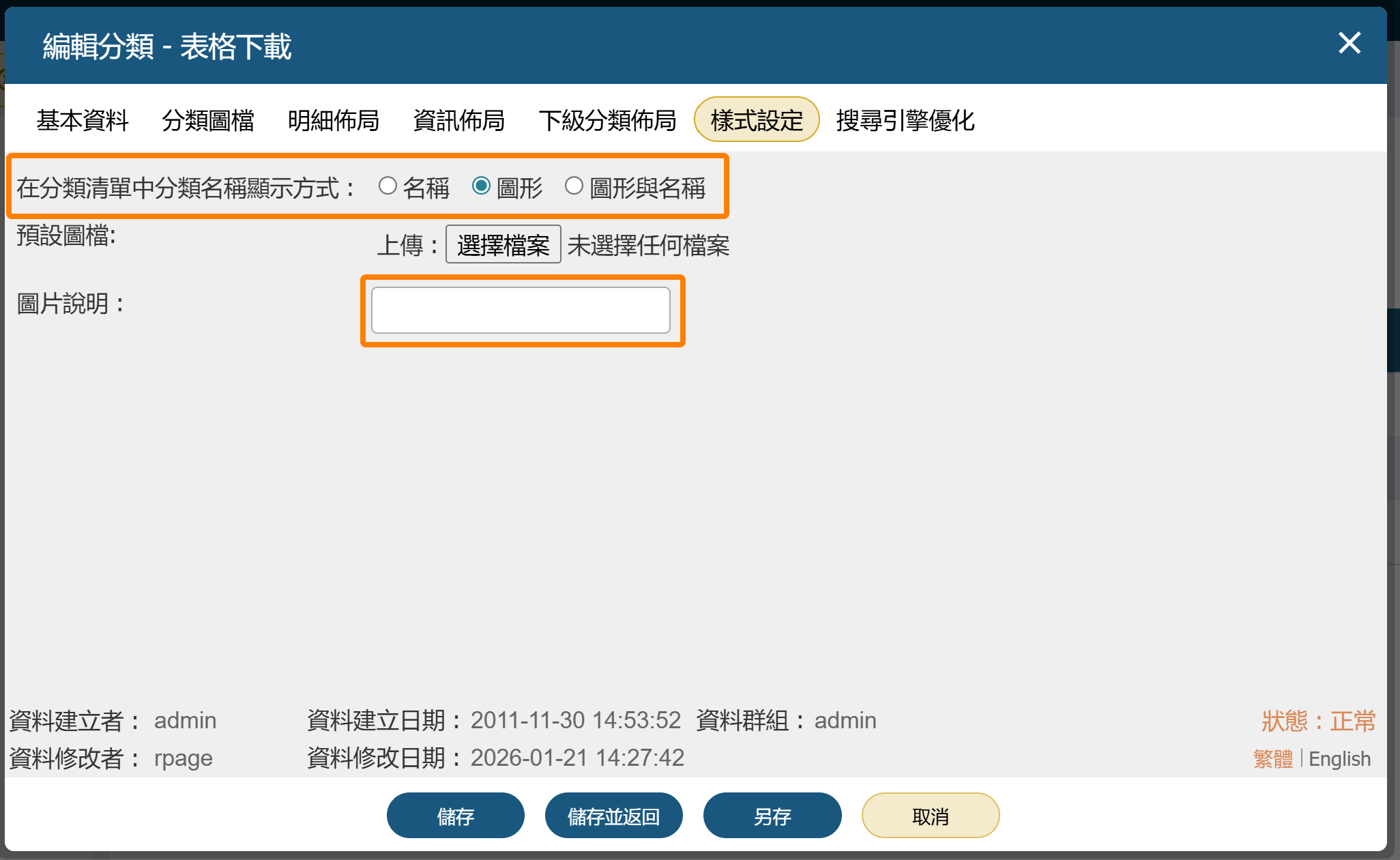1400x860 pixels.
Task: Choose the 圖形與名稱 display mode
Action: [x=574, y=185]
